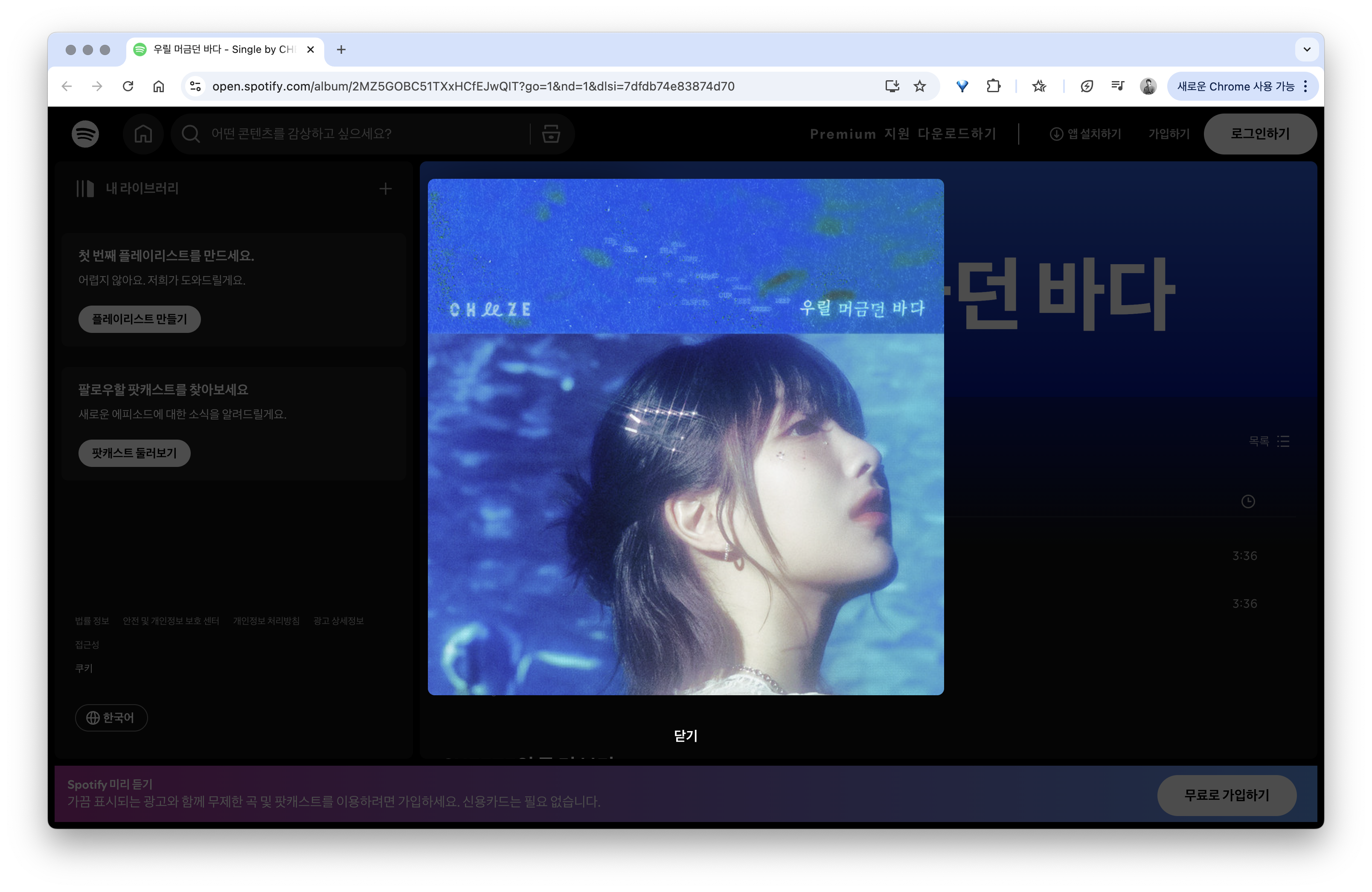Close the album cover with 닫기
Screen dimensions: 1372x892
(x=686, y=736)
